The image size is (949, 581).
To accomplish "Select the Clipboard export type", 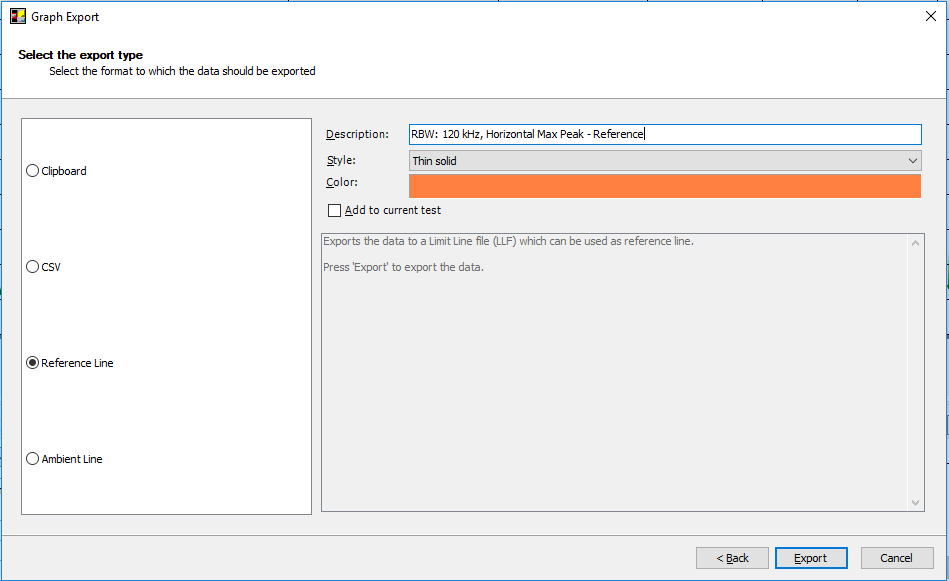I will [33, 171].
